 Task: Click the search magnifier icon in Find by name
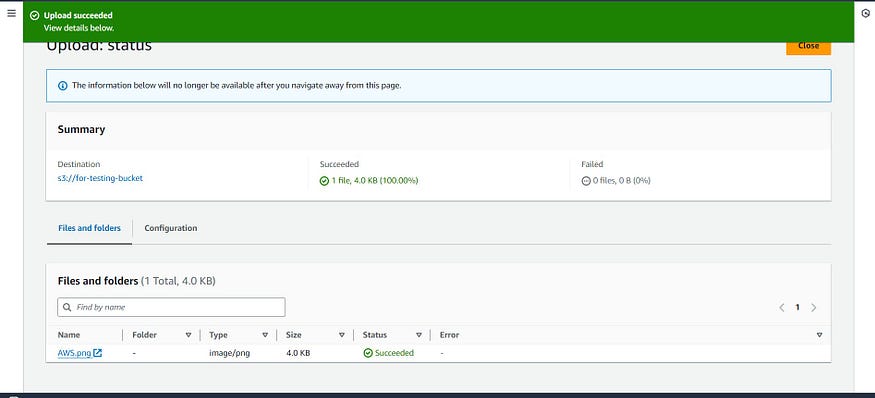coord(67,307)
